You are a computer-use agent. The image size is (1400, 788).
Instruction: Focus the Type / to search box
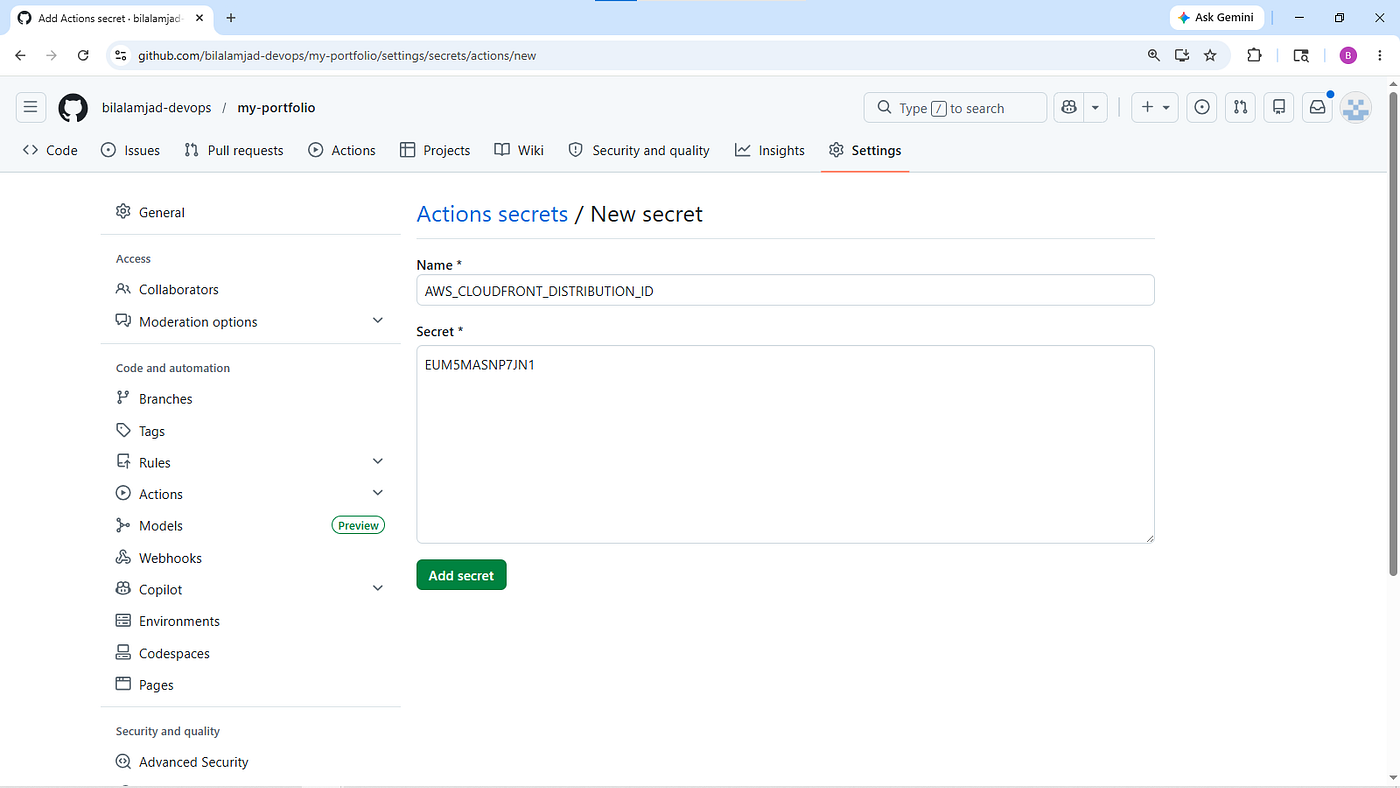[x=955, y=108]
